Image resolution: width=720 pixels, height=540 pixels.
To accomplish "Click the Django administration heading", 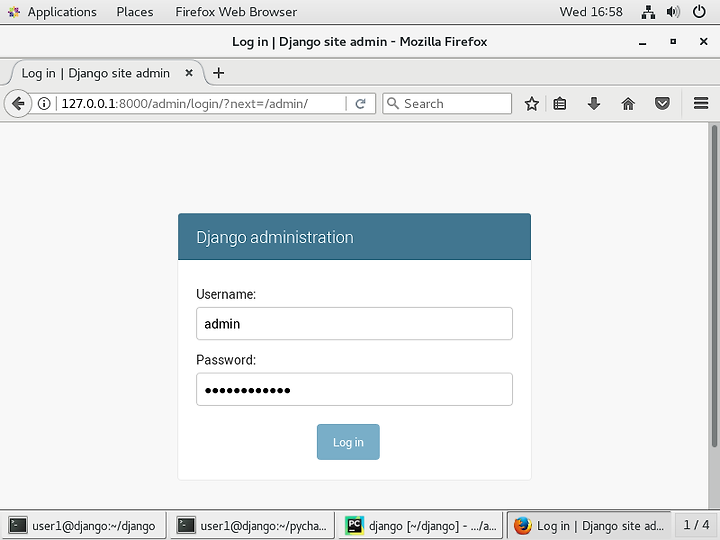I will pos(275,237).
